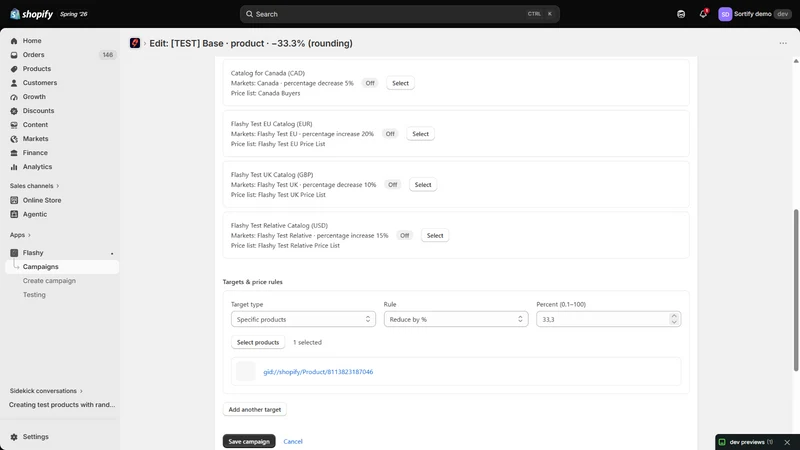Click Off badge for UK catalog
Screen dimensions: 800x450
(x=392, y=185)
